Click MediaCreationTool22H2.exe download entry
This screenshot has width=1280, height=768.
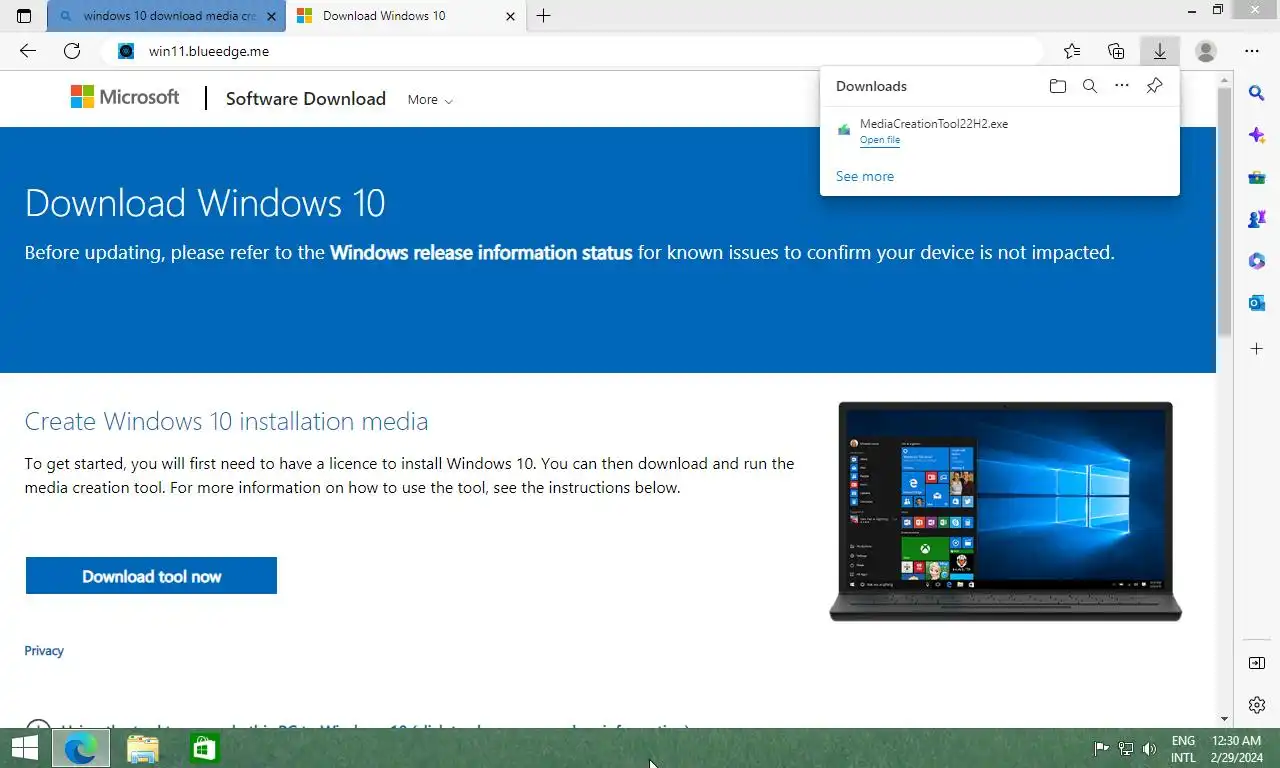(x=1000, y=131)
